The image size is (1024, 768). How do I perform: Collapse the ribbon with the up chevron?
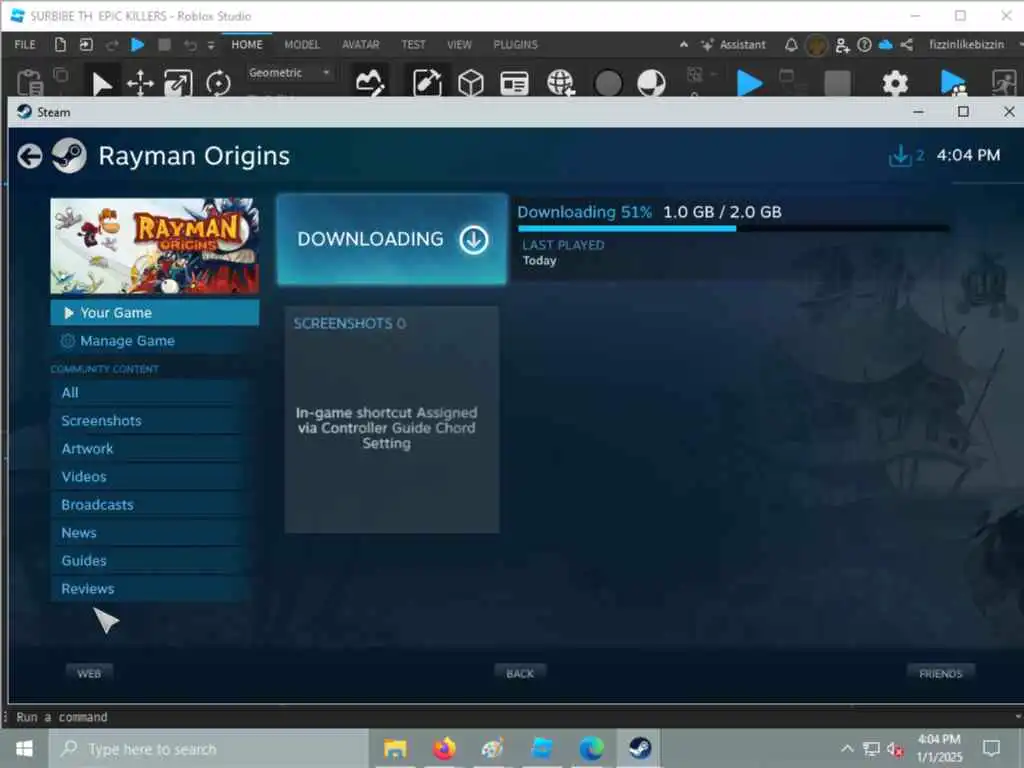(684, 44)
